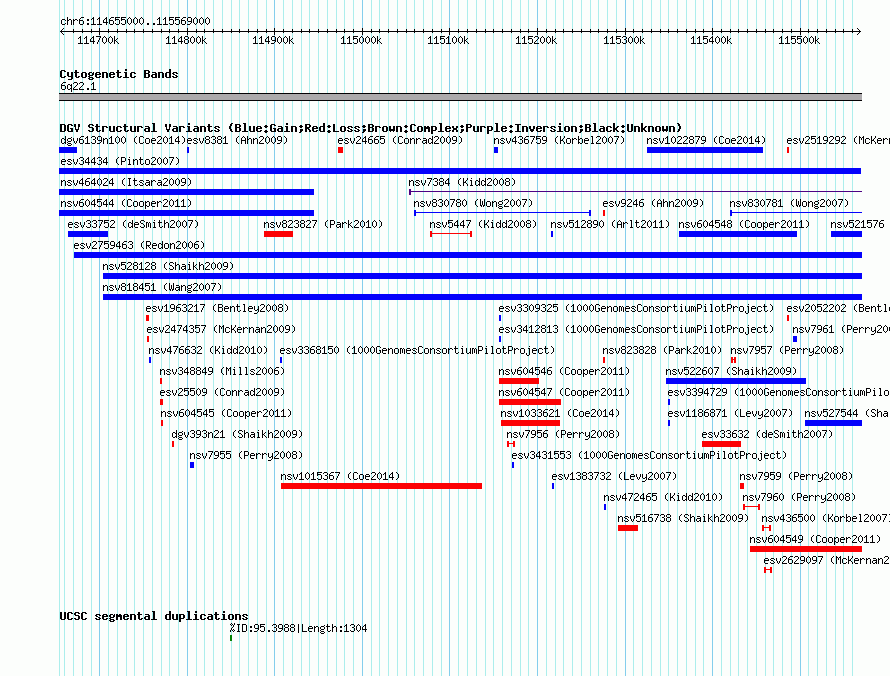
Task: Click the nsv522607 (Shaikh2009) blue bar
Action: pyautogui.click(x=736, y=381)
